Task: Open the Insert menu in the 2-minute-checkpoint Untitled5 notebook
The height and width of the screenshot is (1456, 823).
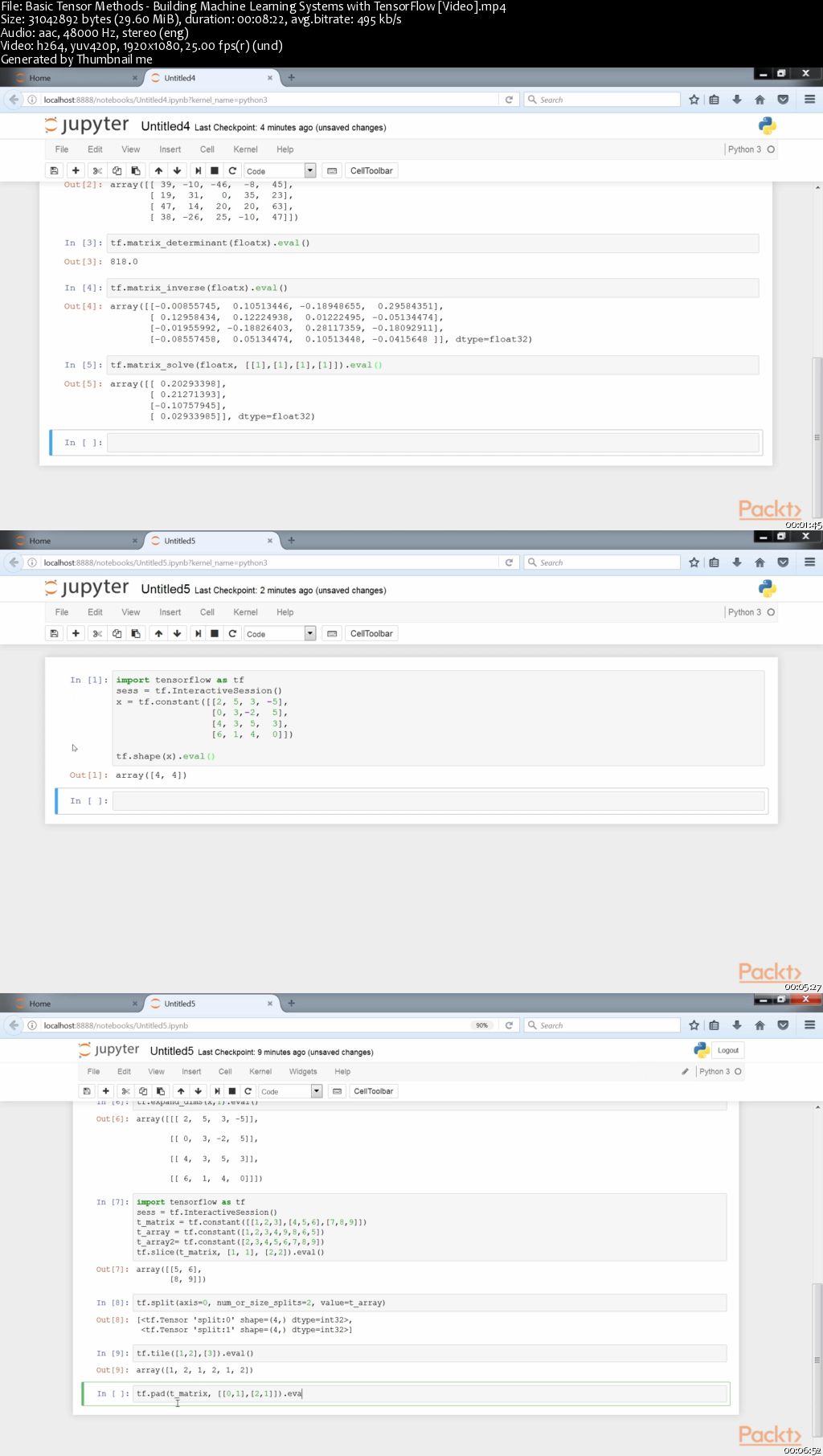Action: tap(170, 612)
